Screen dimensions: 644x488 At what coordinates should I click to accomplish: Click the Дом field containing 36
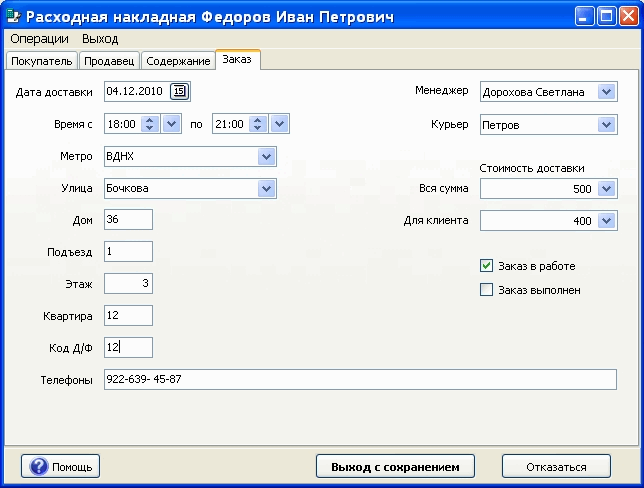coord(128,219)
